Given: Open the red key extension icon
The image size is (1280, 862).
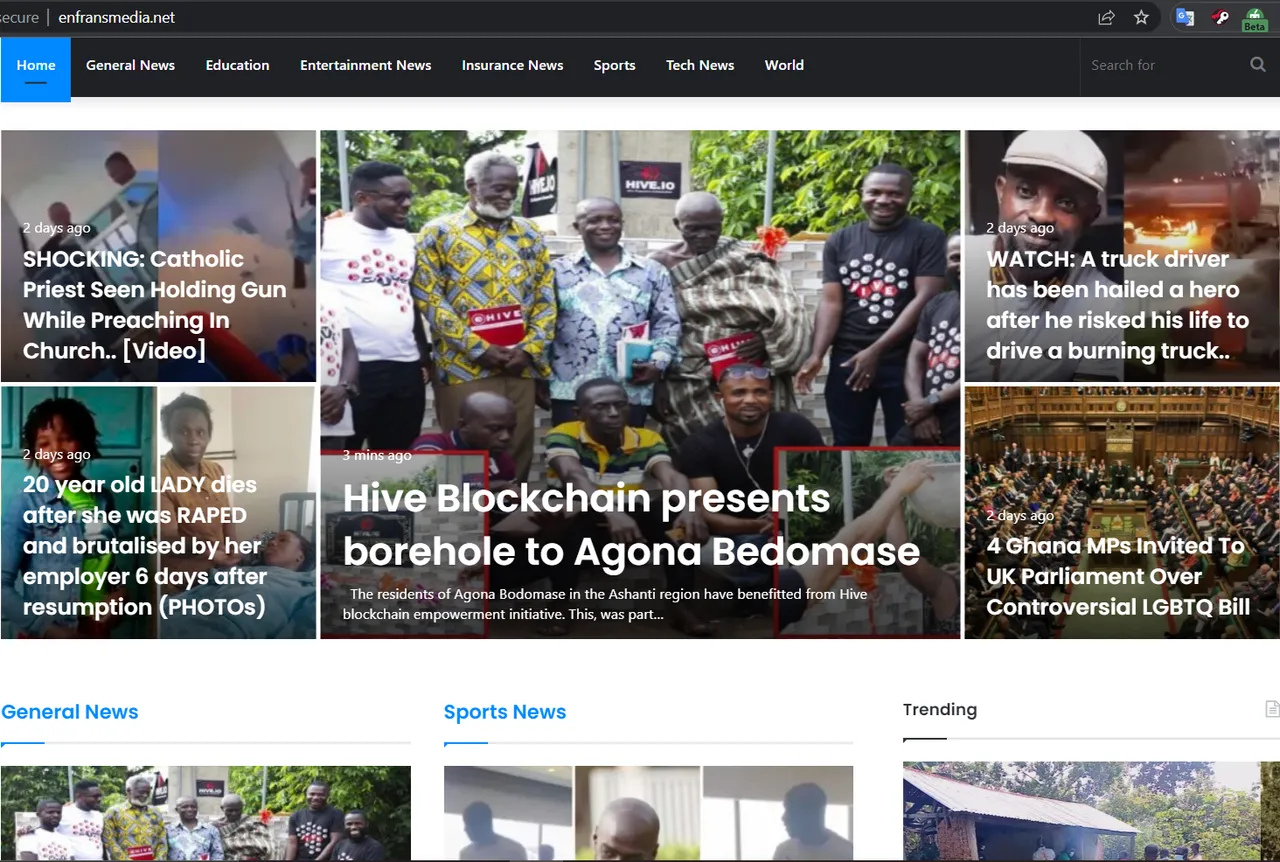Looking at the screenshot, I should point(1220,17).
